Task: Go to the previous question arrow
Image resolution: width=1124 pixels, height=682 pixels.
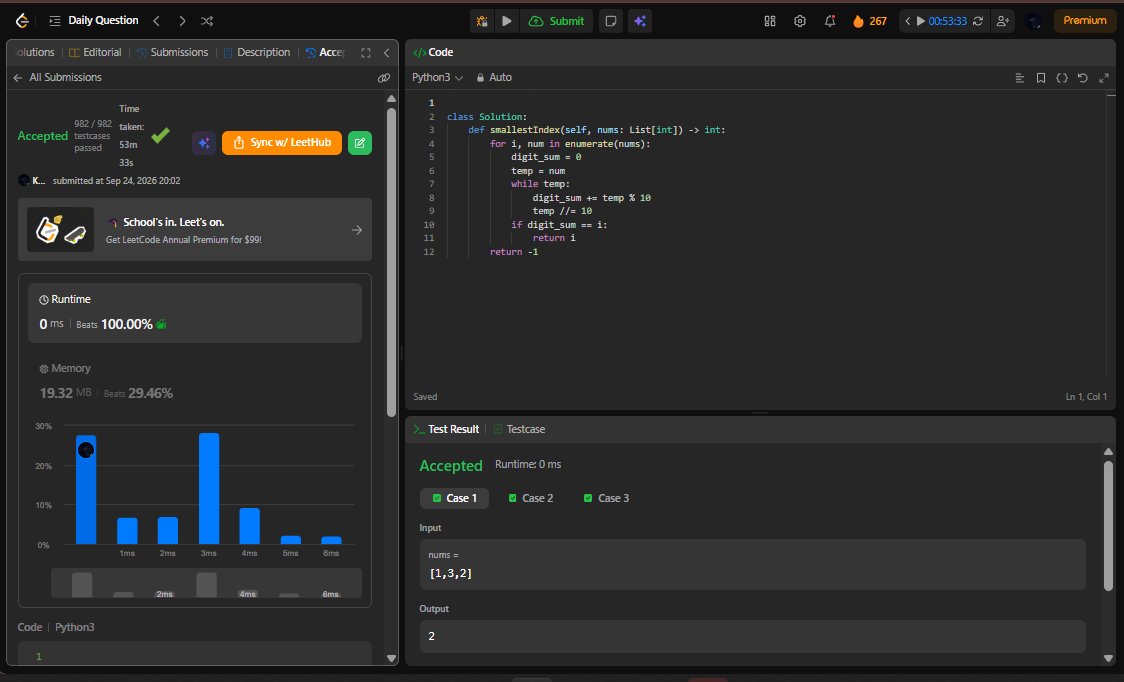Action: [156, 21]
